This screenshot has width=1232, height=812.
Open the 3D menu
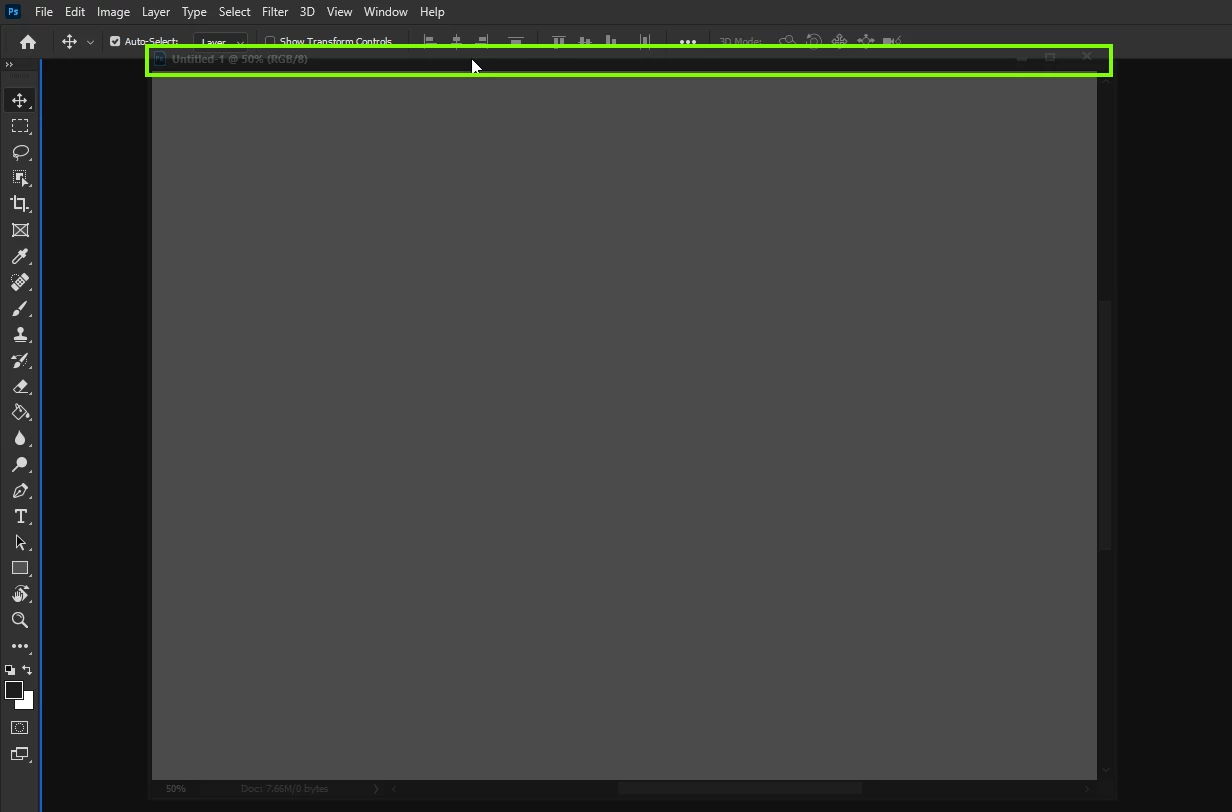pos(307,12)
